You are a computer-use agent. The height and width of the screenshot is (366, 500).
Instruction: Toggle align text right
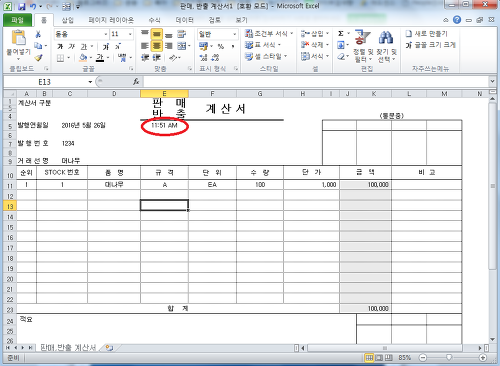(x=169, y=46)
